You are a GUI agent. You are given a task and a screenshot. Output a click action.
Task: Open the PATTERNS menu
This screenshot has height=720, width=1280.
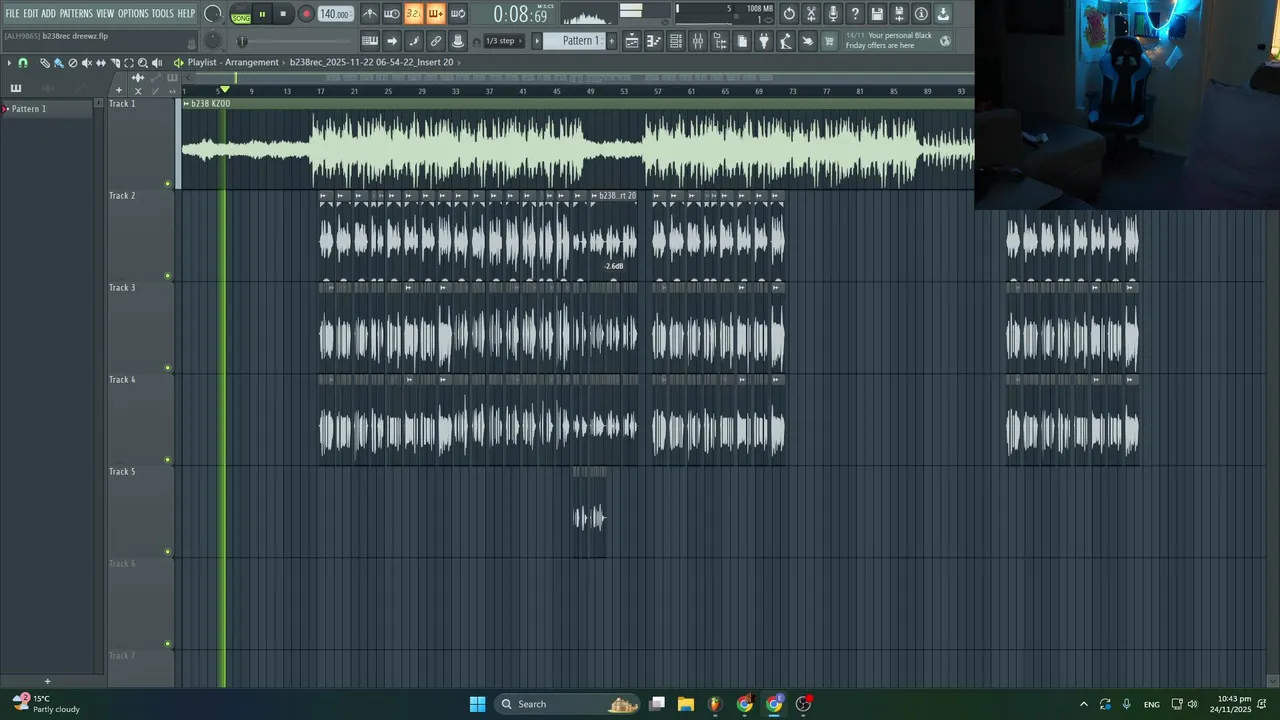click(76, 14)
